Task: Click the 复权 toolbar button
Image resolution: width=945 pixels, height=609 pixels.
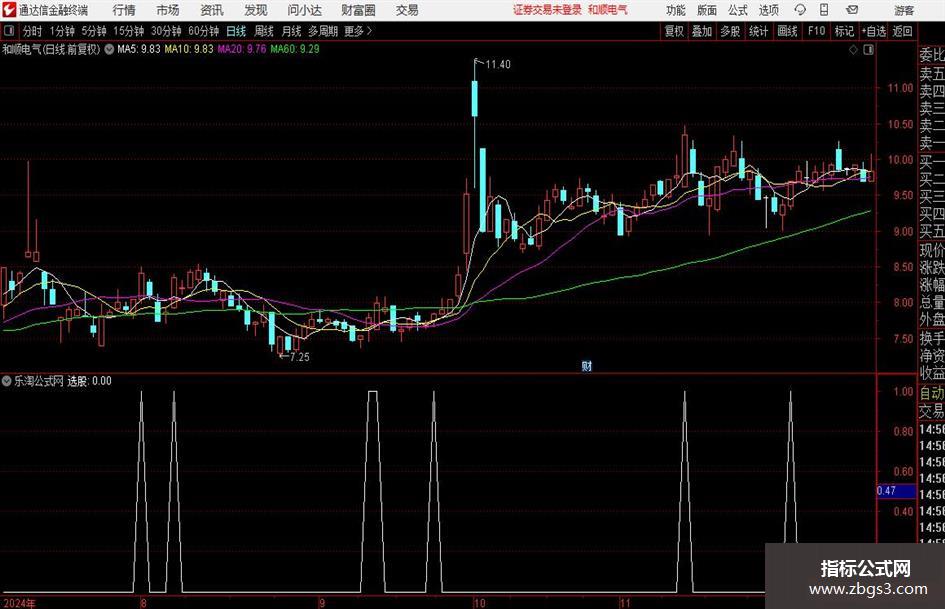Action: click(x=674, y=31)
